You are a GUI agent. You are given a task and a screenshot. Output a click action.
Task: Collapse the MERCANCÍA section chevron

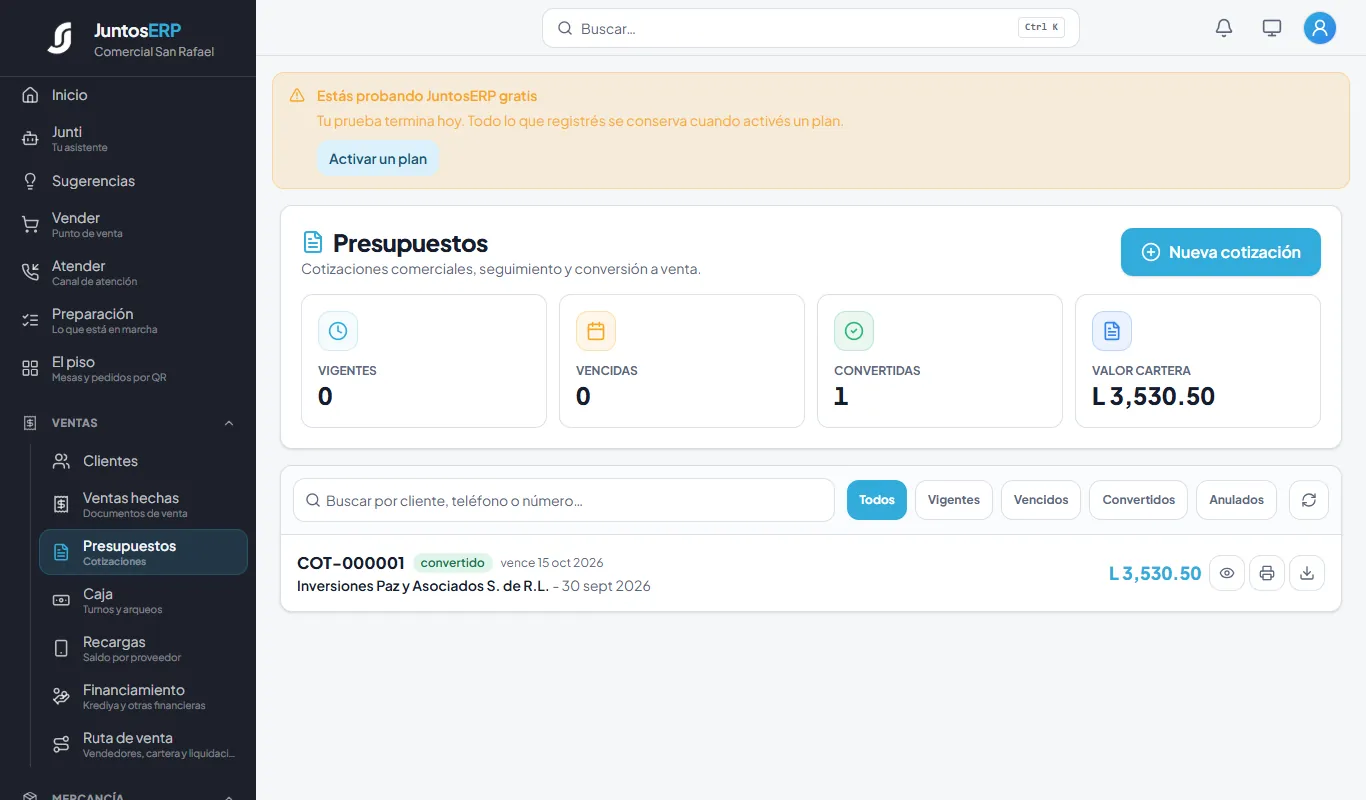[229, 797]
